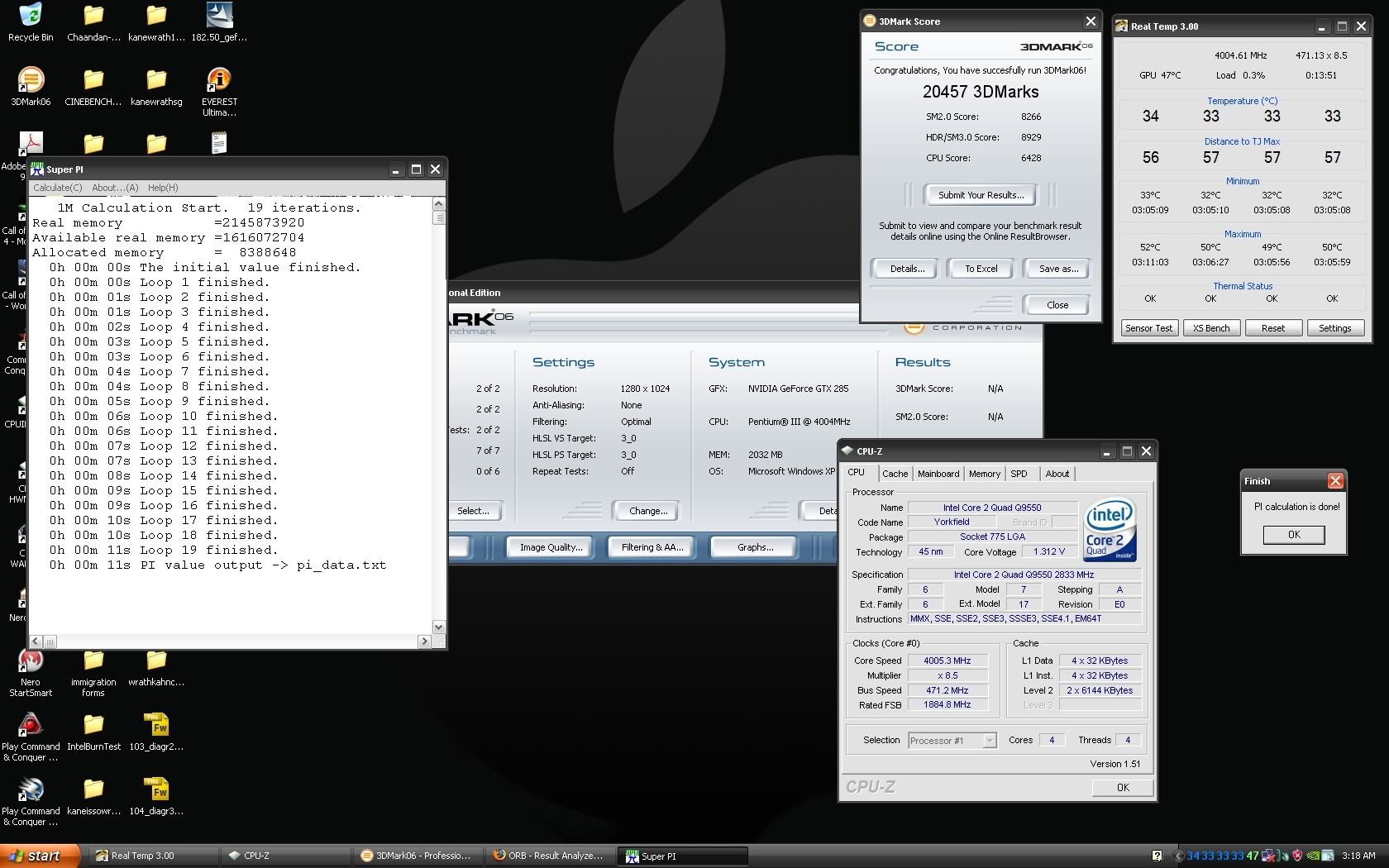The width and height of the screenshot is (1389, 868).
Task: Switch to 3DMark06 - Professional taskbar item
Action: click(418, 856)
